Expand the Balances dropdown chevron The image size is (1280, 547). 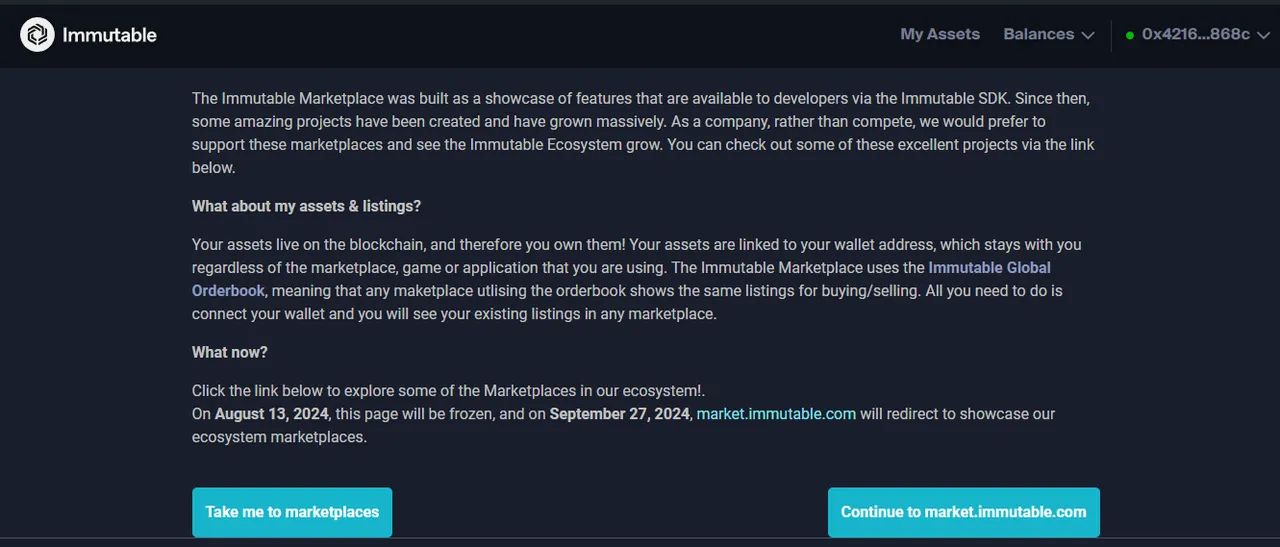[1088, 35]
